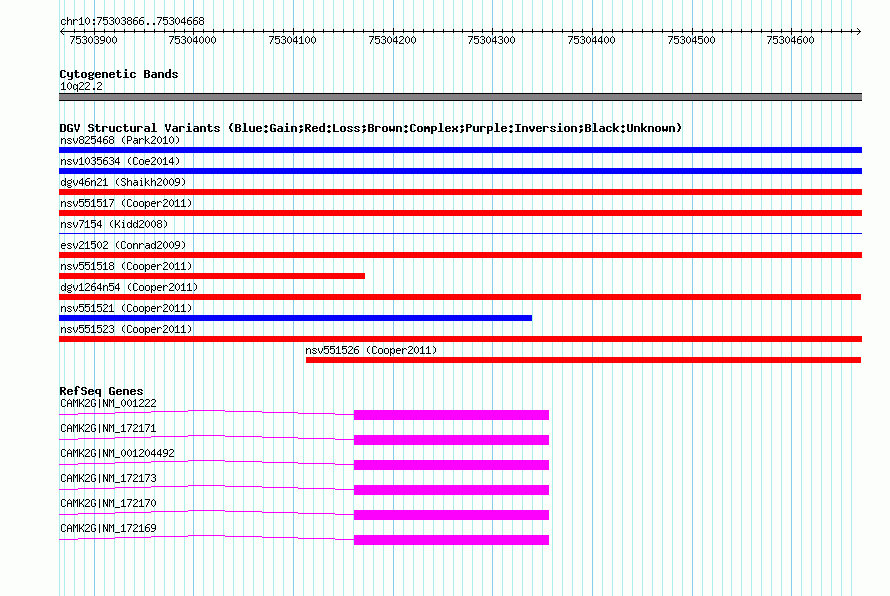The width and height of the screenshot is (890, 596).
Task: Click the left arrow of the ruler
Action: 62,31
